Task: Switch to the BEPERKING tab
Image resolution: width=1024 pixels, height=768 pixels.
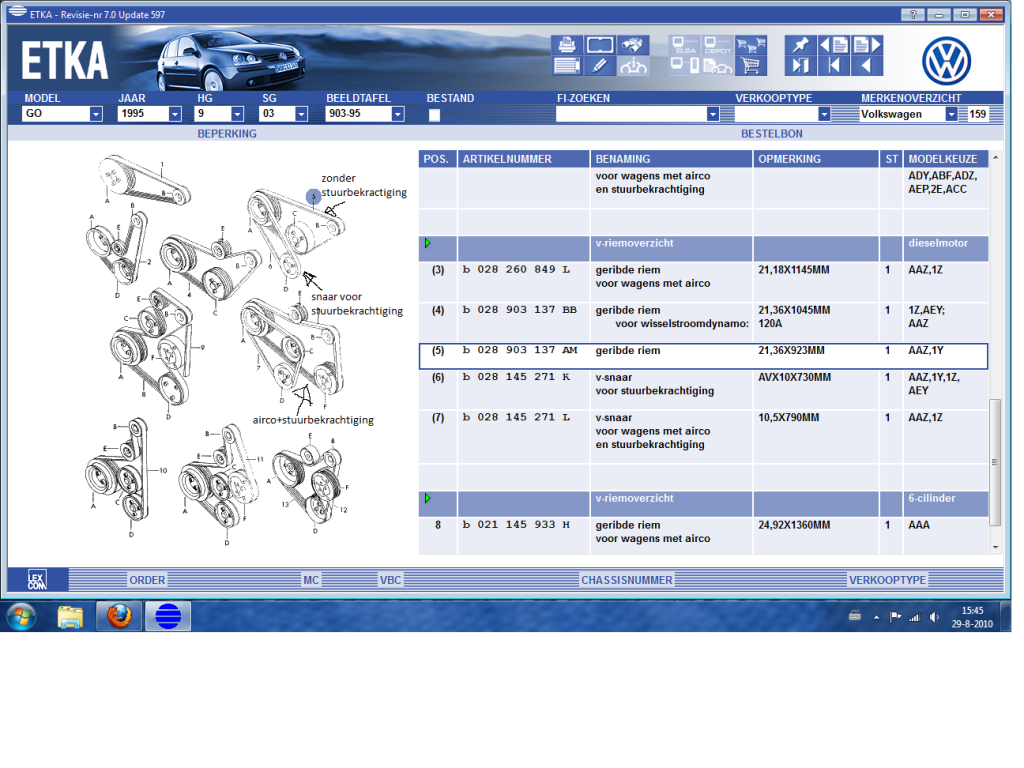Action: (x=227, y=134)
